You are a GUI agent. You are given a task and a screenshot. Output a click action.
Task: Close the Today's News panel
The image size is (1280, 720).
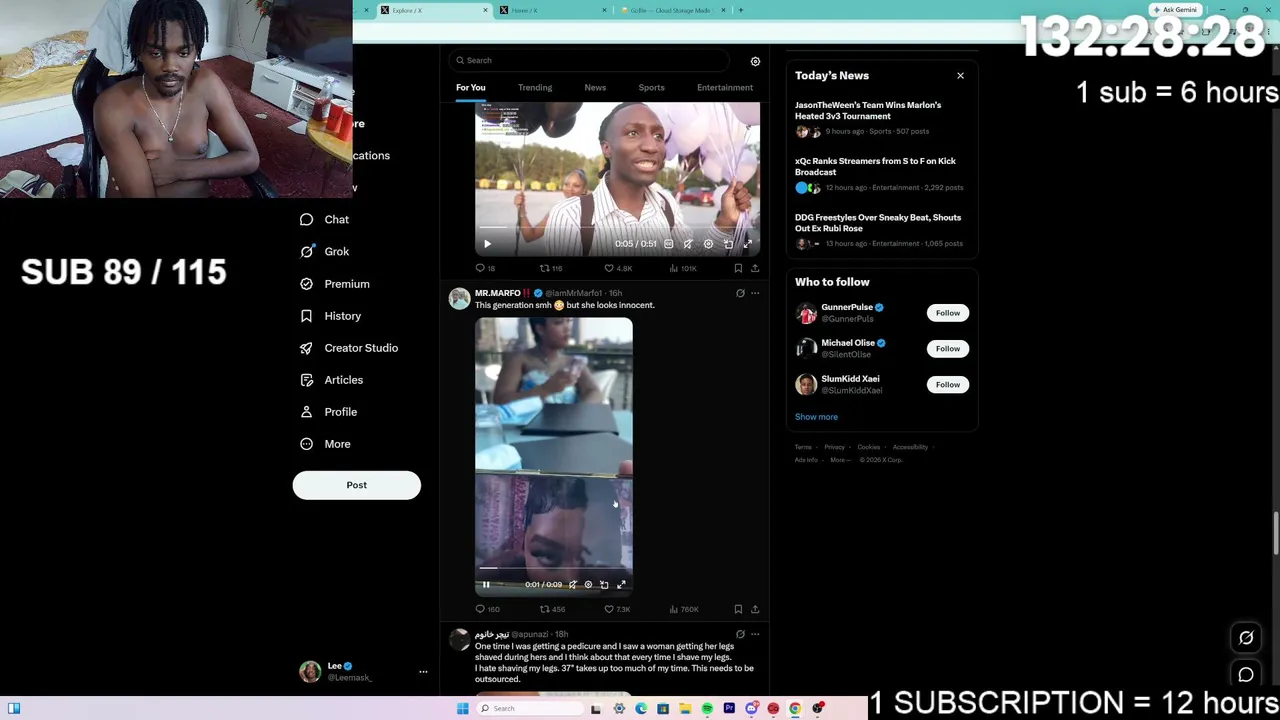pyautogui.click(x=960, y=76)
